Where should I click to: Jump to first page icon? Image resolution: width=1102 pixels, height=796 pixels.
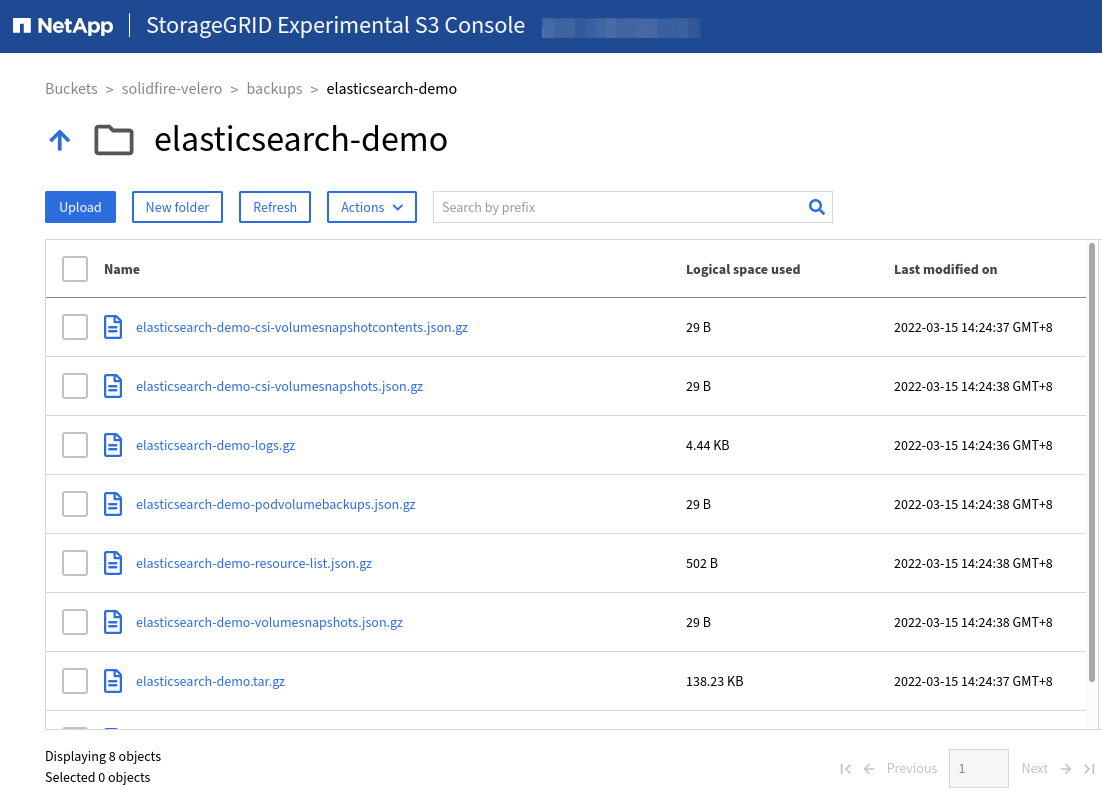(x=845, y=769)
